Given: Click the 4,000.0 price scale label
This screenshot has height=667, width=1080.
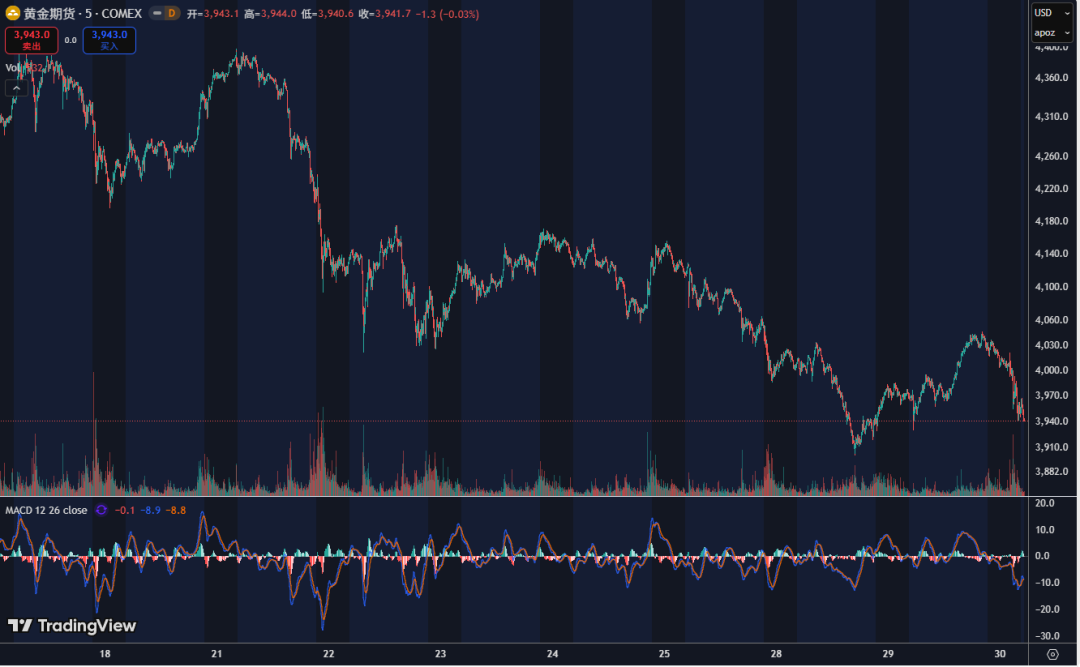Looking at the screenshot, I should point(1051,370).
